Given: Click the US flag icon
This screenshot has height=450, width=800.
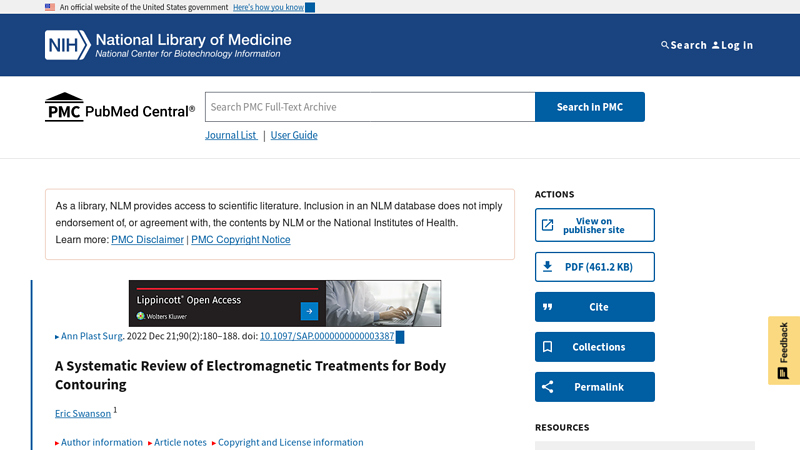Looking at the screenshot, I should pyautogui.click(x=49, y=7).
